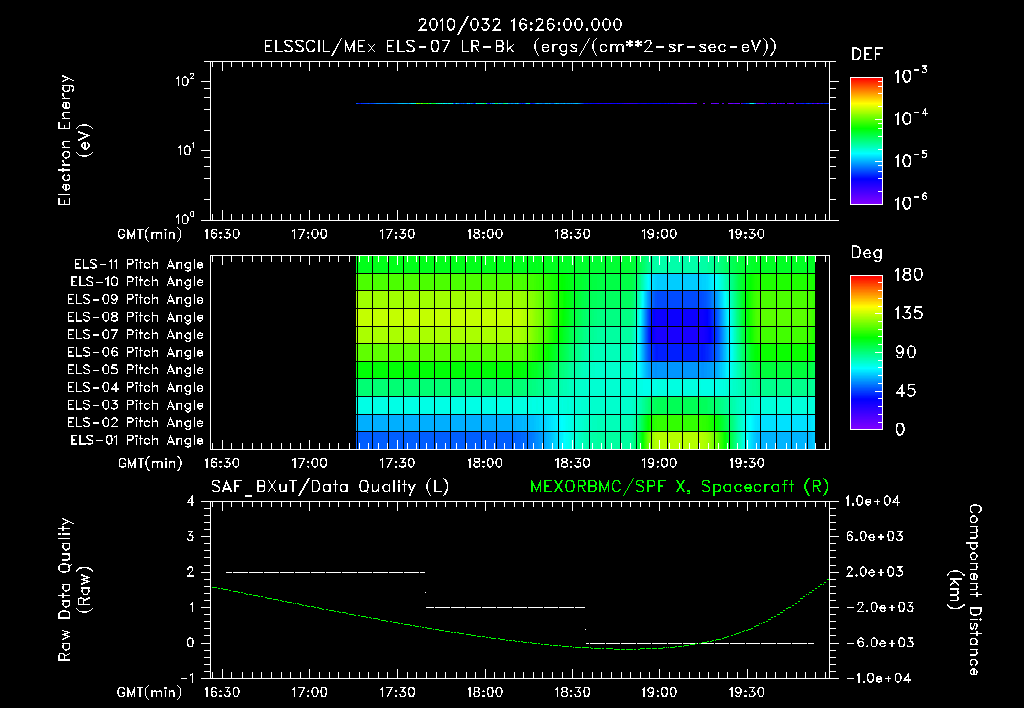Click the white data quality line at level 0
This screenshot has height=708, width=1024.
[x=700, y=643]
